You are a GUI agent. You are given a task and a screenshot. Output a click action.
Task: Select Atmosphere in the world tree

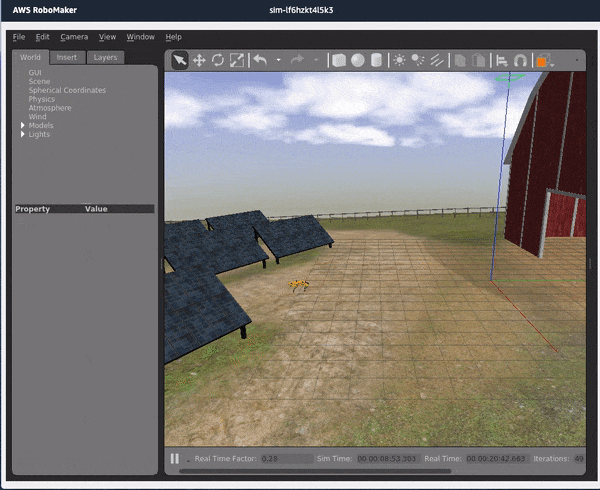click(x=50, y=108)
